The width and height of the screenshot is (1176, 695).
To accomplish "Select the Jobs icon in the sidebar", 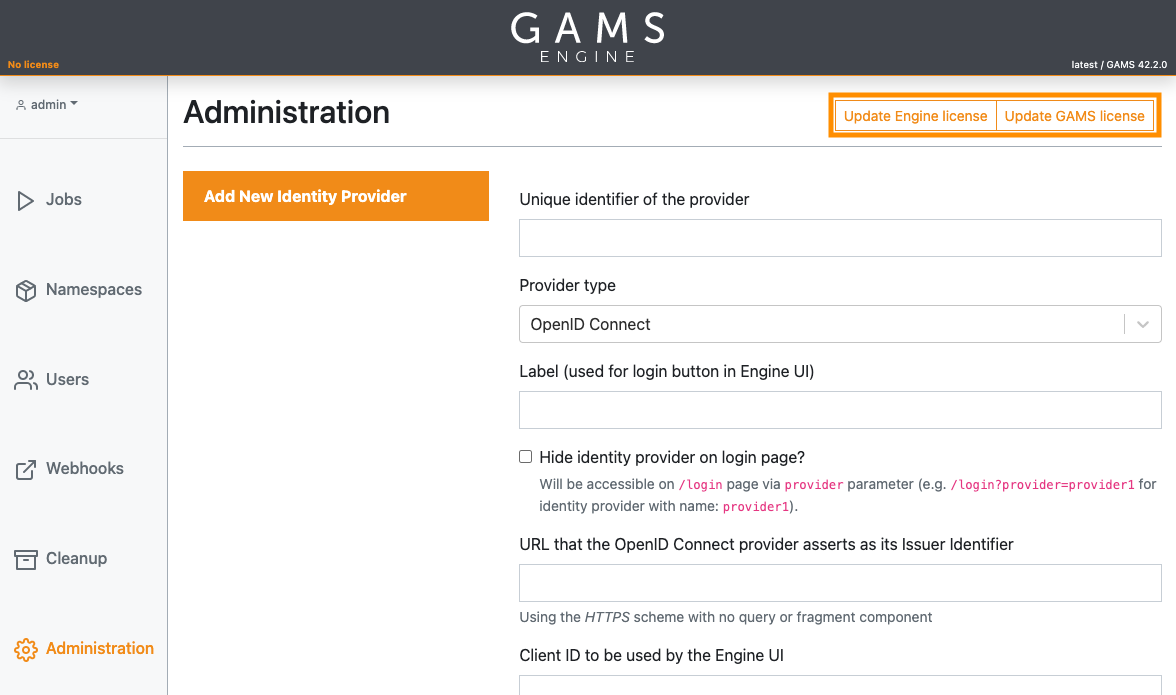I will (25, 199).
